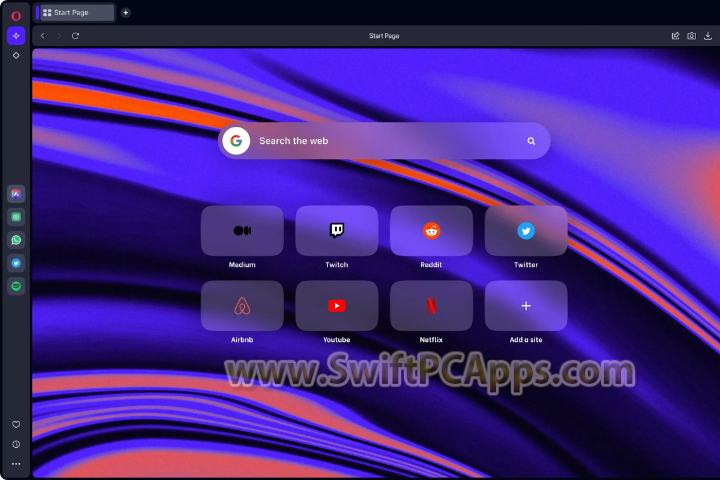The width and height of the screenshot is (720, 480).
Task: Open bookmarks heart icon in sidebar
Action: pos(16,424)
